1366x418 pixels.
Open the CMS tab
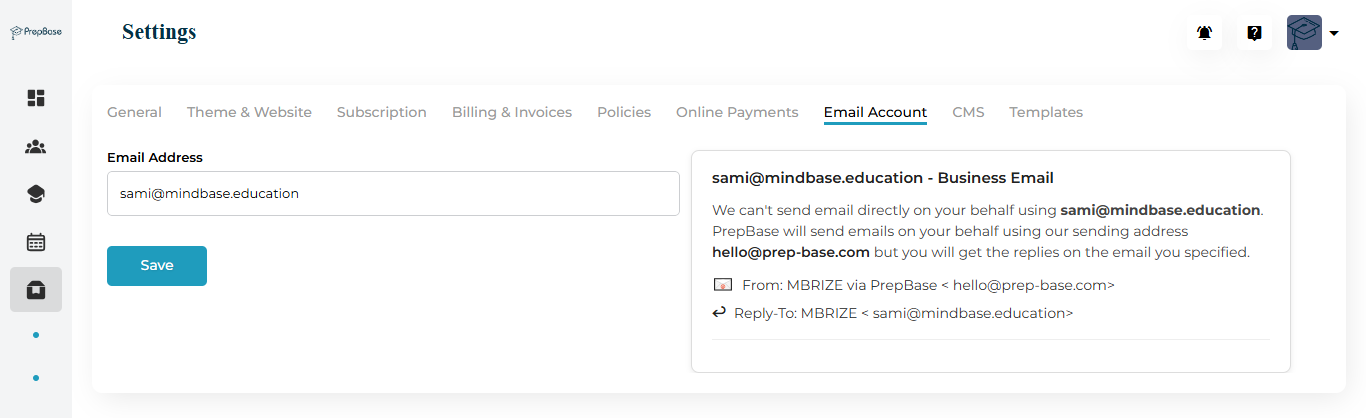(x=968, y=112)
